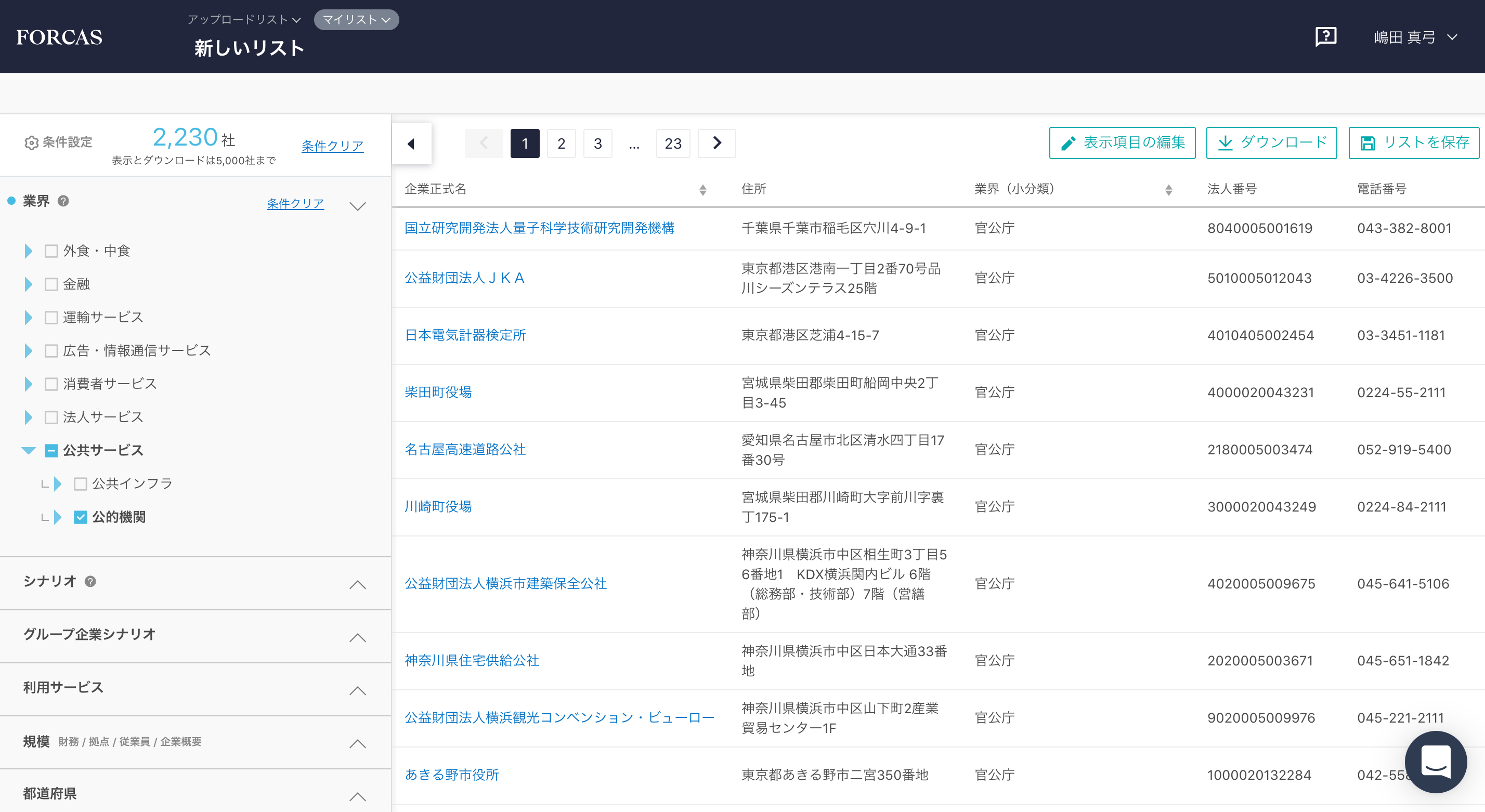The height and width of the screenshot is (812, 1485).
Task: Sort the 企業正式名 column with its arrow icon
Action: coord(703,189)
